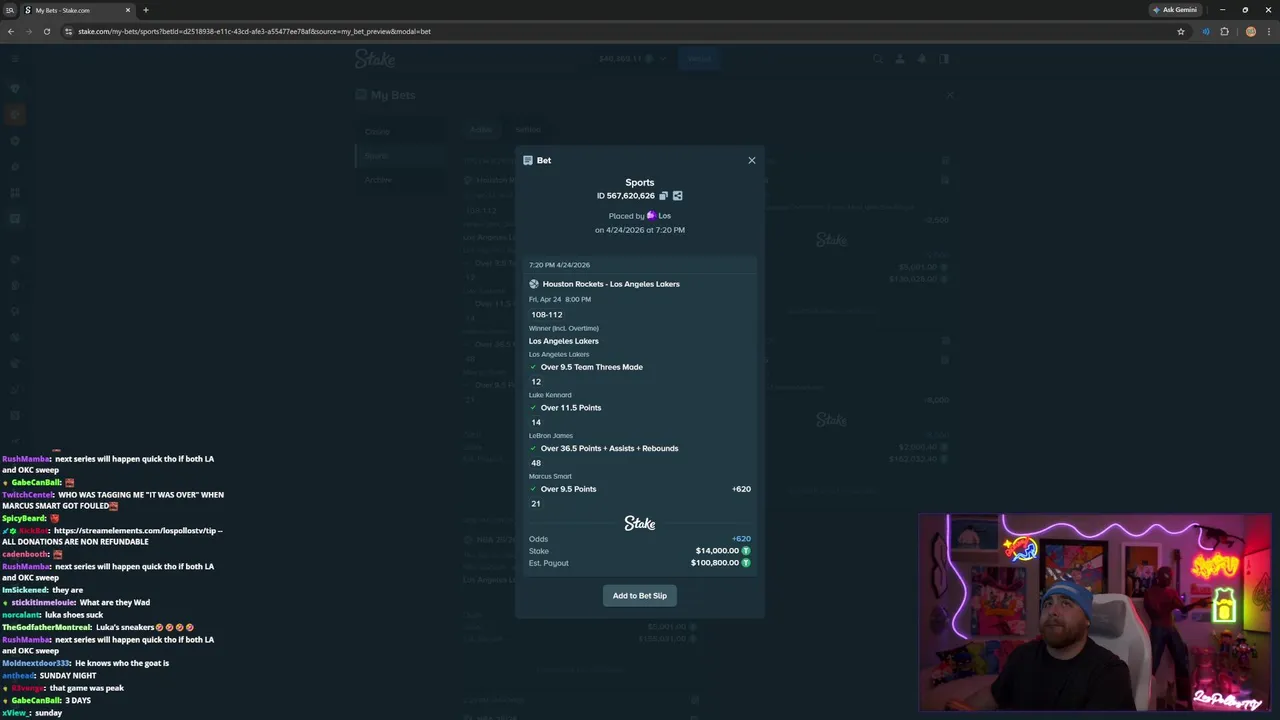
Task: Click RushMamba username at top of chat
Action: [x=26, y=459]
